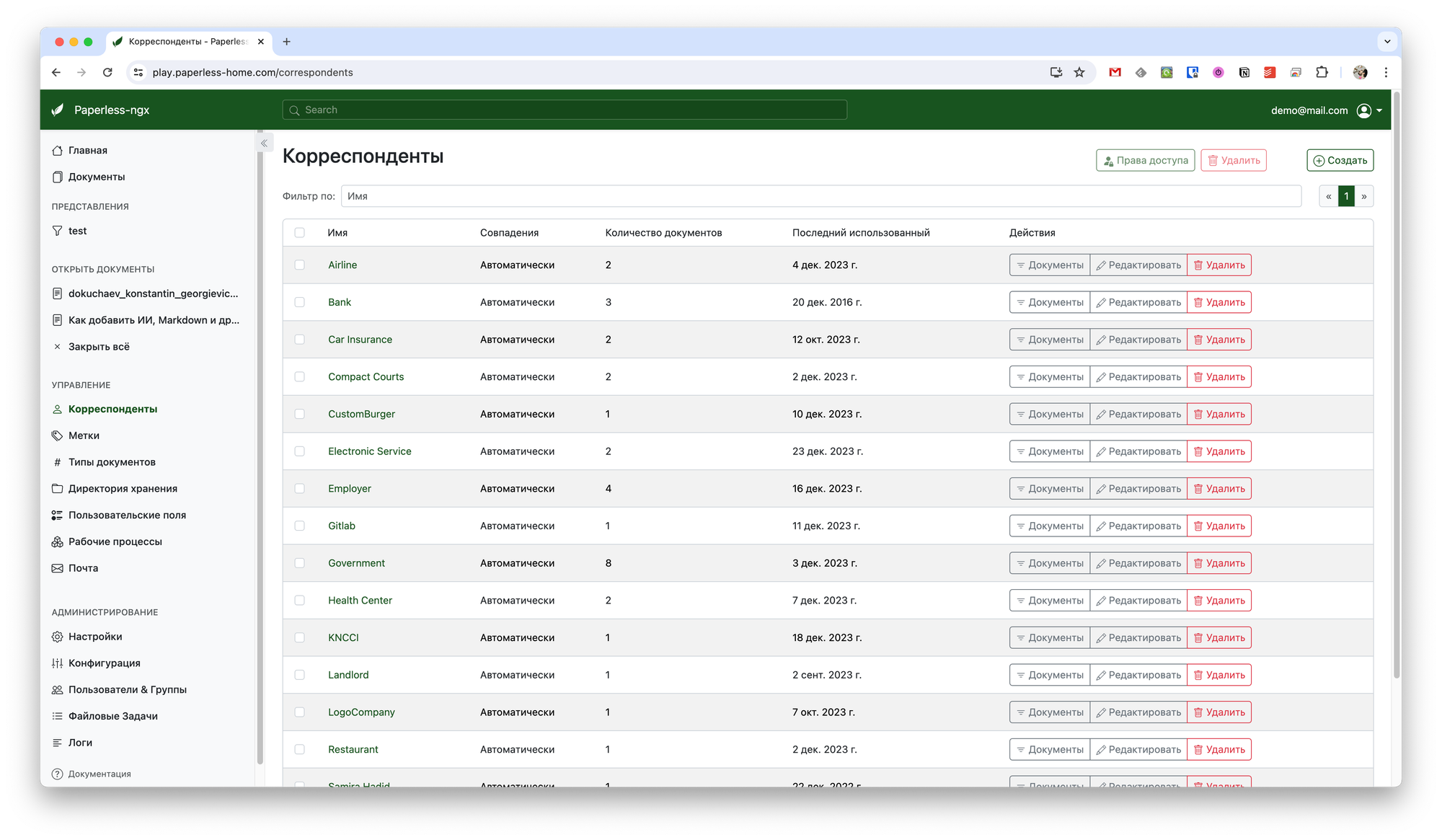Click the Имя name filter field

point(820,196)
